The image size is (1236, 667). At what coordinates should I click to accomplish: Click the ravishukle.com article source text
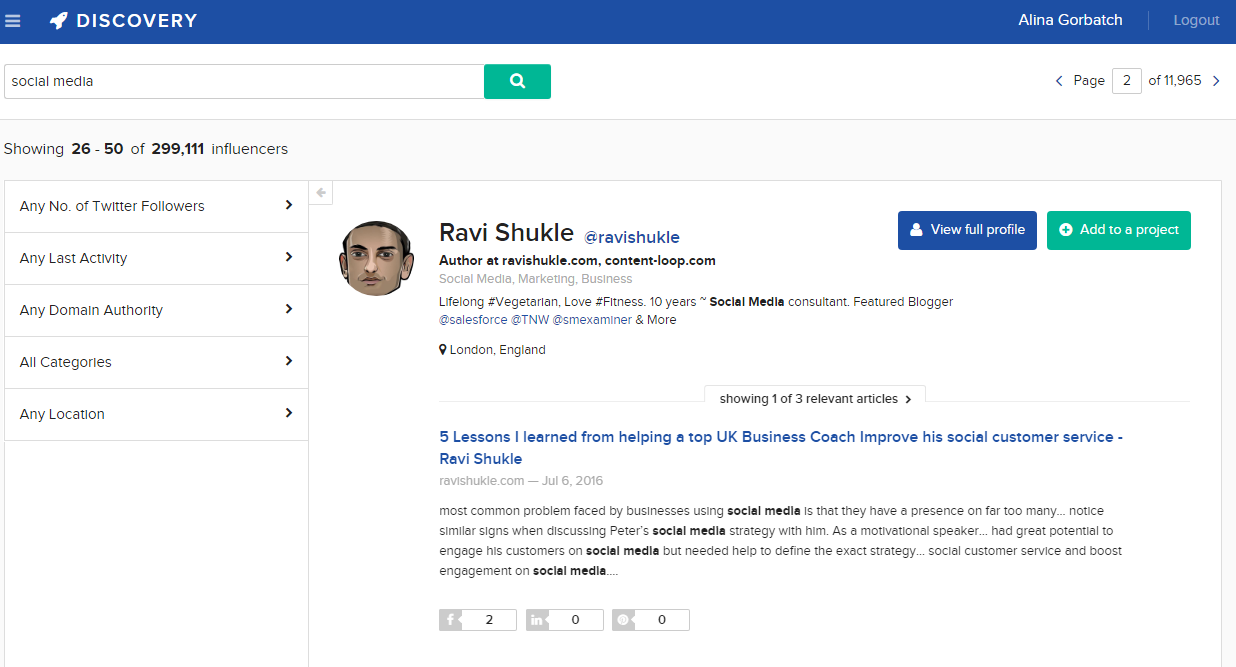[482, 481]
